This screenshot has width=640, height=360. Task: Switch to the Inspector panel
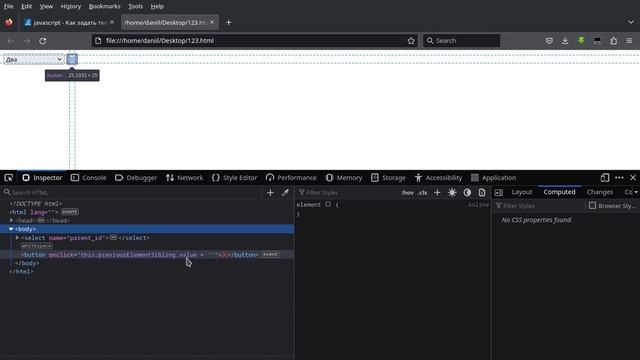tap(42, 178)
